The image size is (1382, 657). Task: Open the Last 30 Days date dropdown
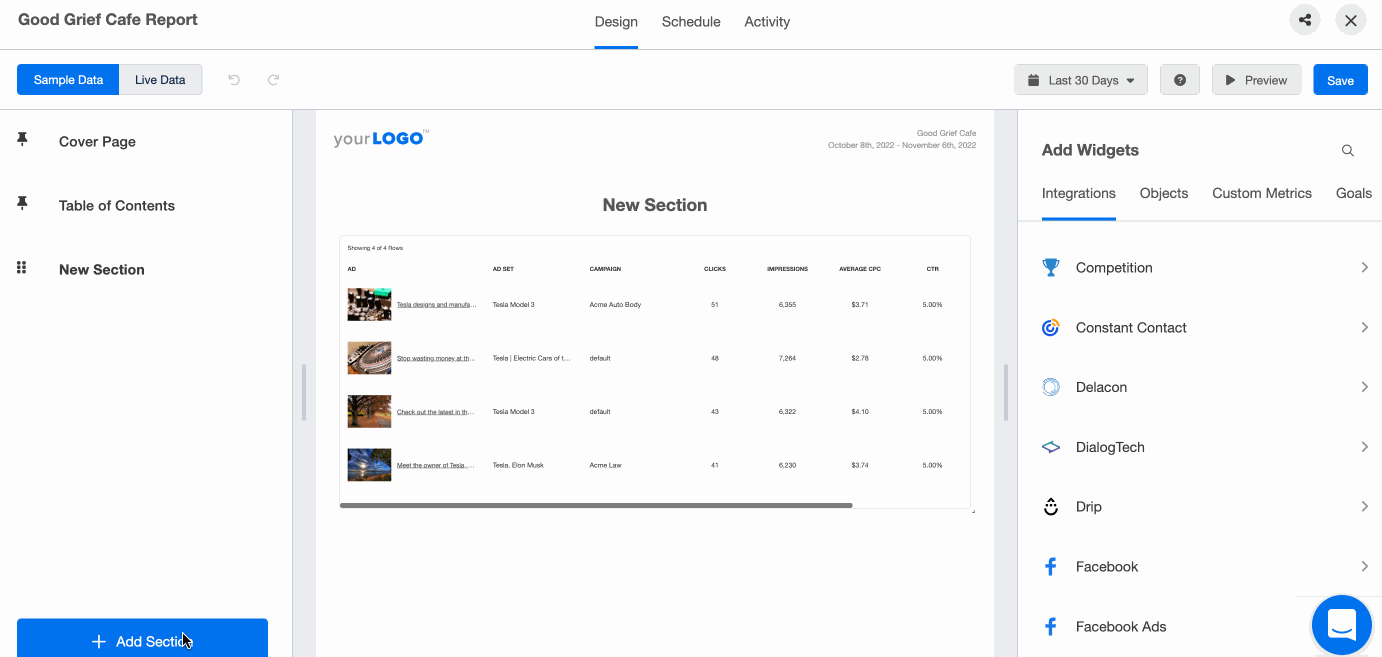point(1080,80)
